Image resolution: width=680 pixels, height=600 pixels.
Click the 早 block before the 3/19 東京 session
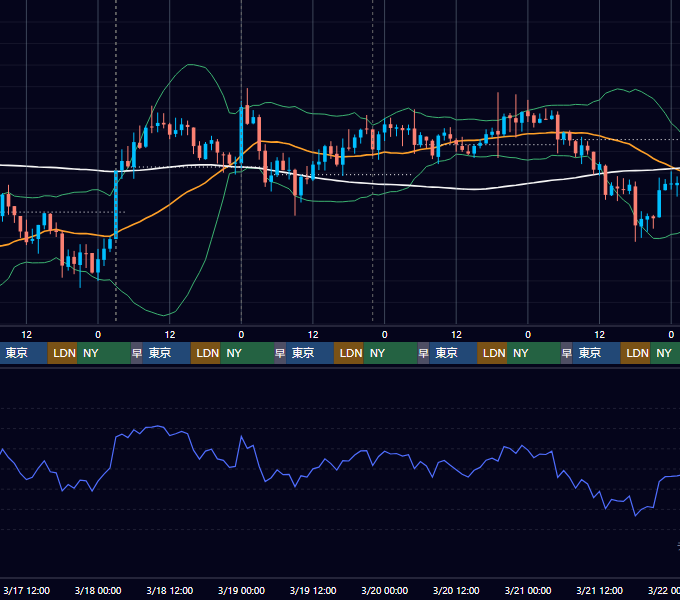coord(280,353)
